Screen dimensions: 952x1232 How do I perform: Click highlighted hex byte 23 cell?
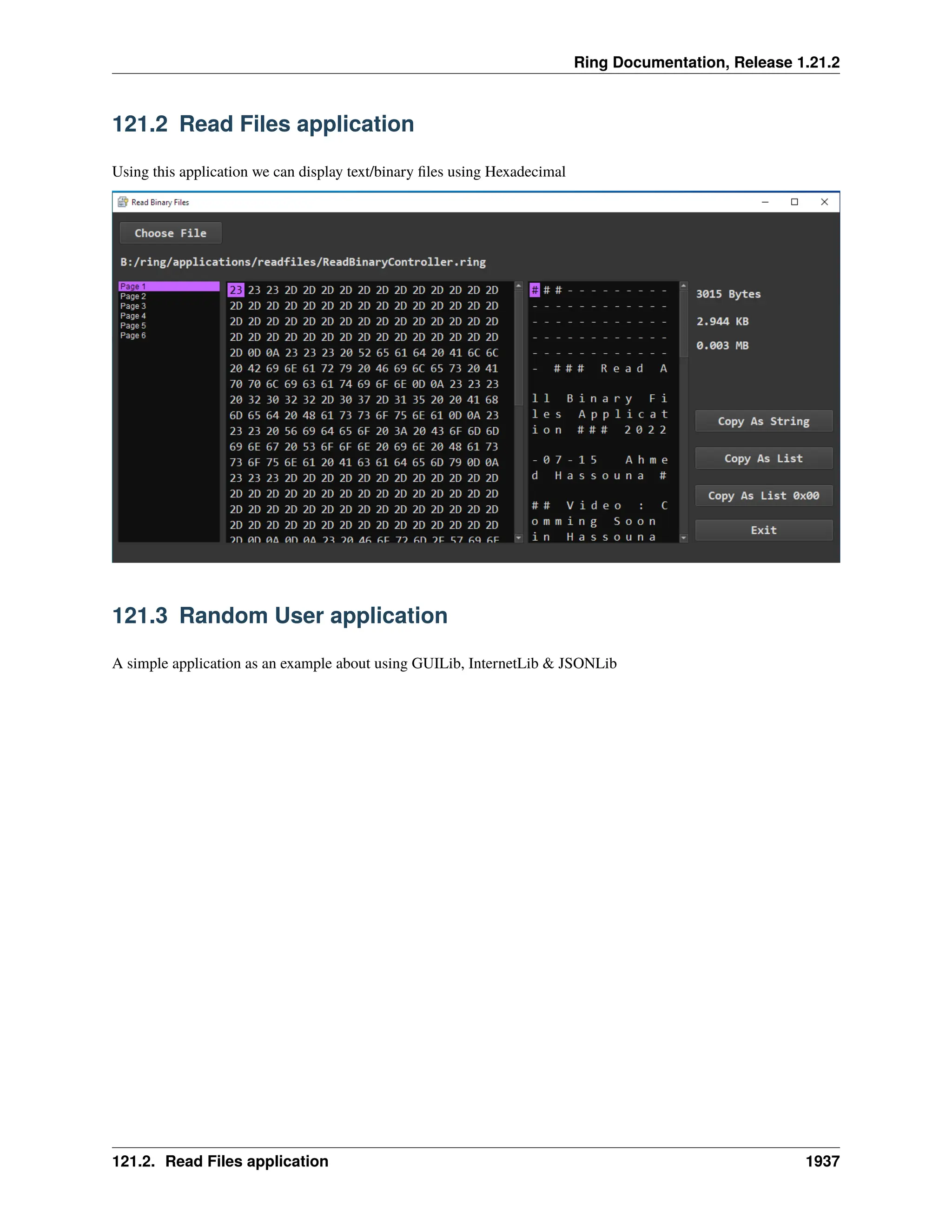pyautogui.click(x=236, y=290)
